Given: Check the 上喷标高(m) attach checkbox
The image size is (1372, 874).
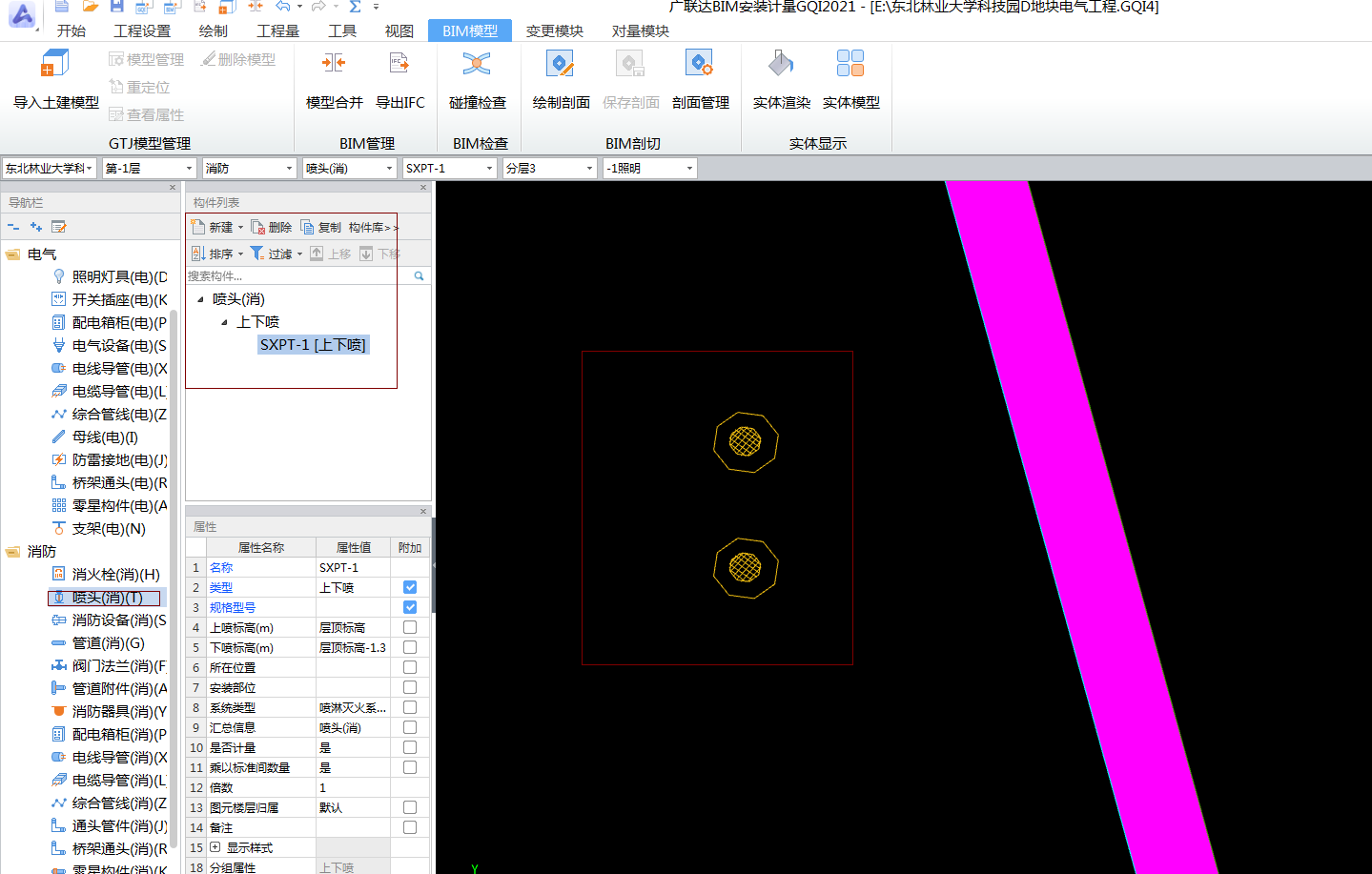Looking at the screenshot, I should (x=410, y=627).
